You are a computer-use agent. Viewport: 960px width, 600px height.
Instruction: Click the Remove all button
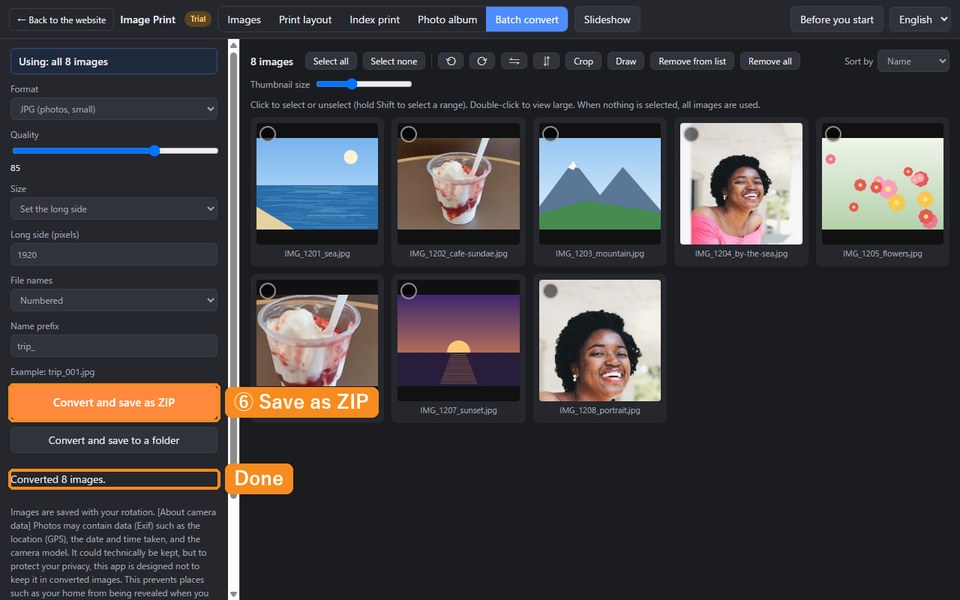pos(770,61)
